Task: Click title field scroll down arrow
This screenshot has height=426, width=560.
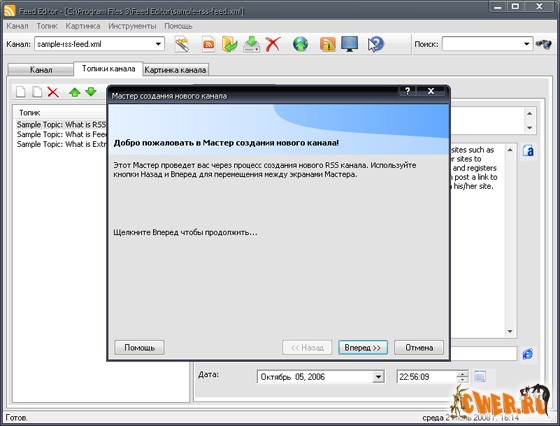Action: (x=529, y=127)
